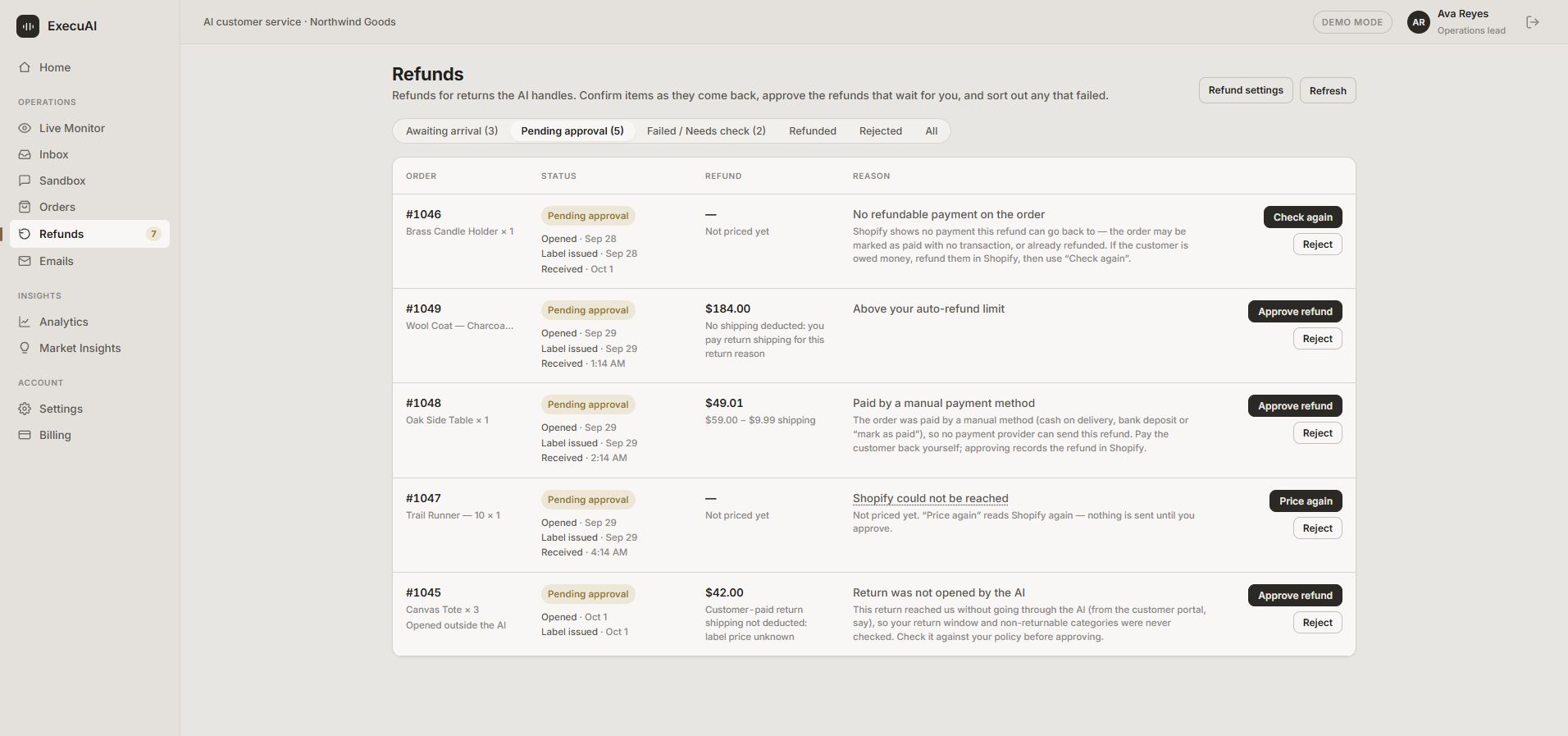This screenshot has height=736, width=1568.
Task: Go to Live Monitor page
Action: [x=89, y=128]
